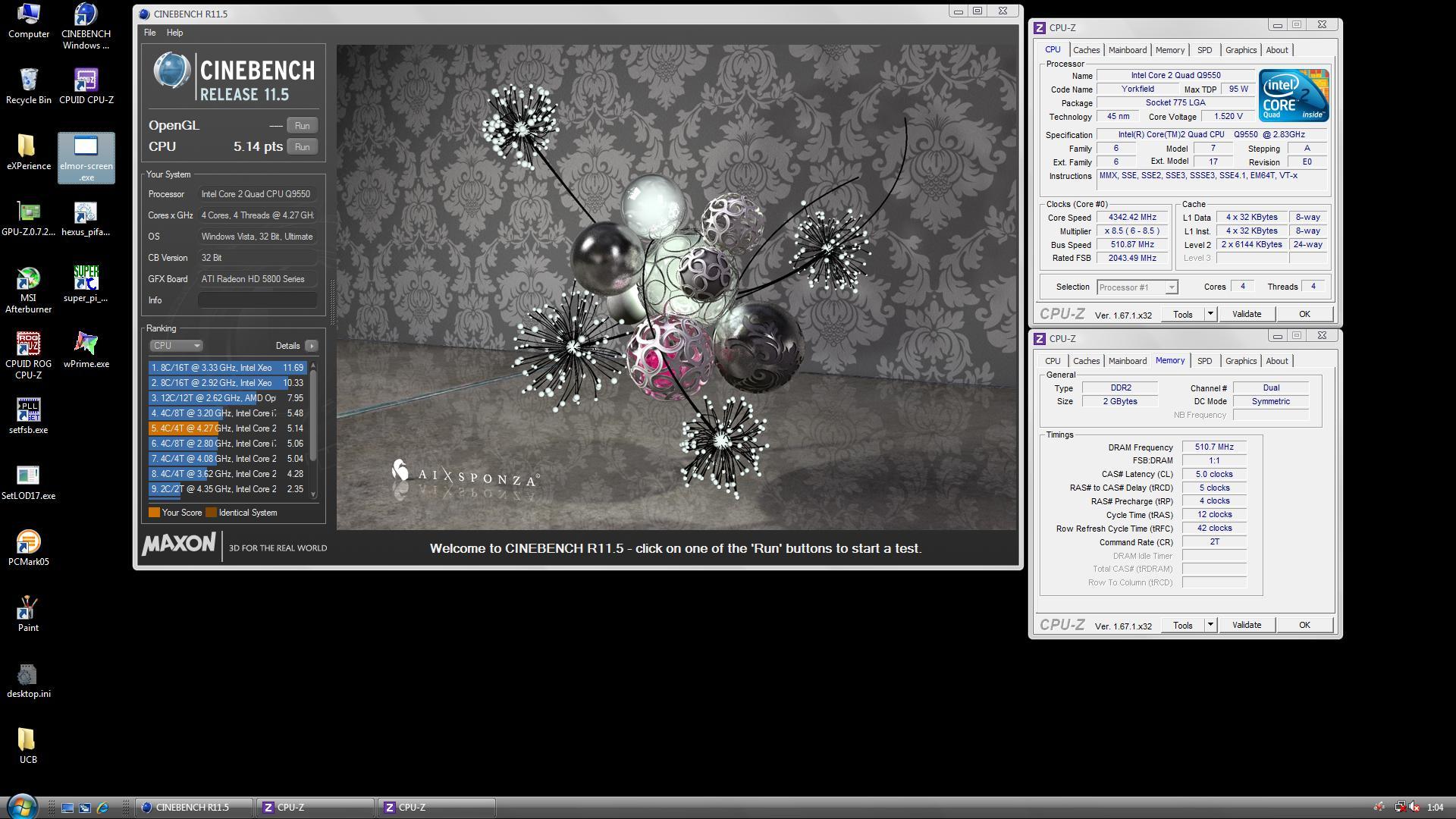The image size is (1456, 819).
Task: Expand Tools dropdown arrow in upper CPU-Z window
Action: (1210, 314)
